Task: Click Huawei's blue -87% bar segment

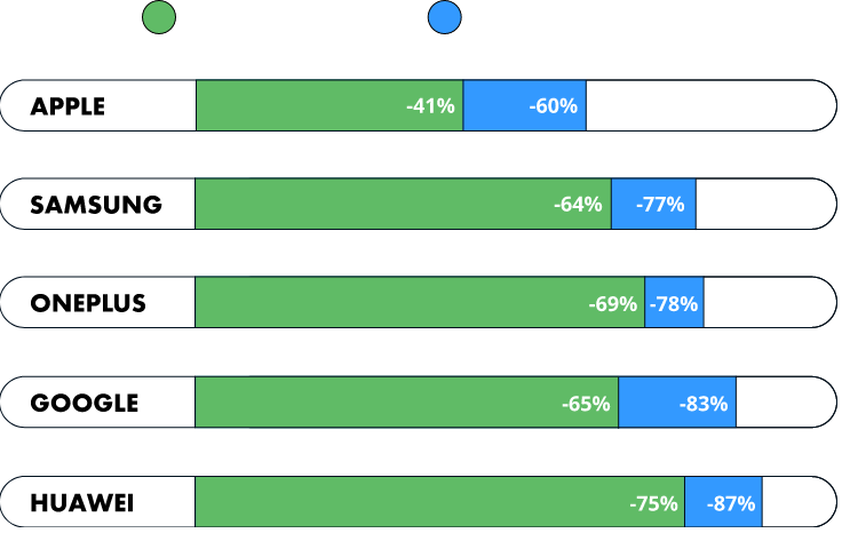Action: 723,503
